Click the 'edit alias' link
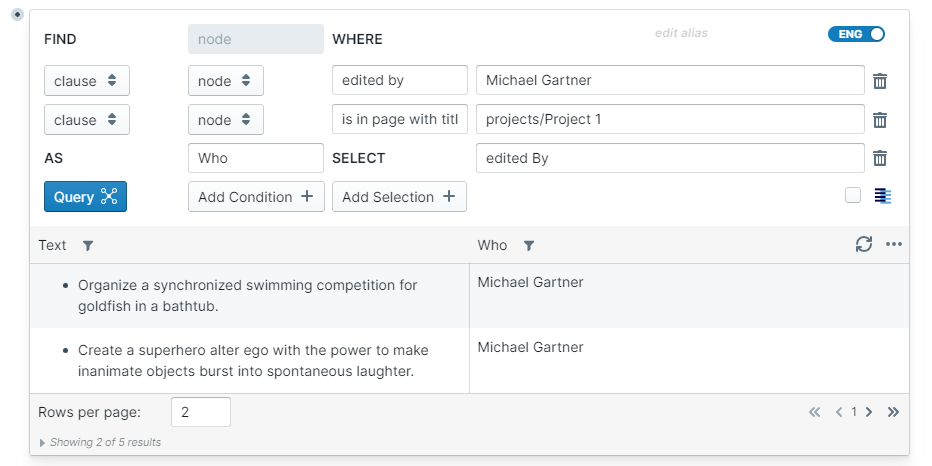The width and height of the screenshot is (932, 466). tap(681, 33)
